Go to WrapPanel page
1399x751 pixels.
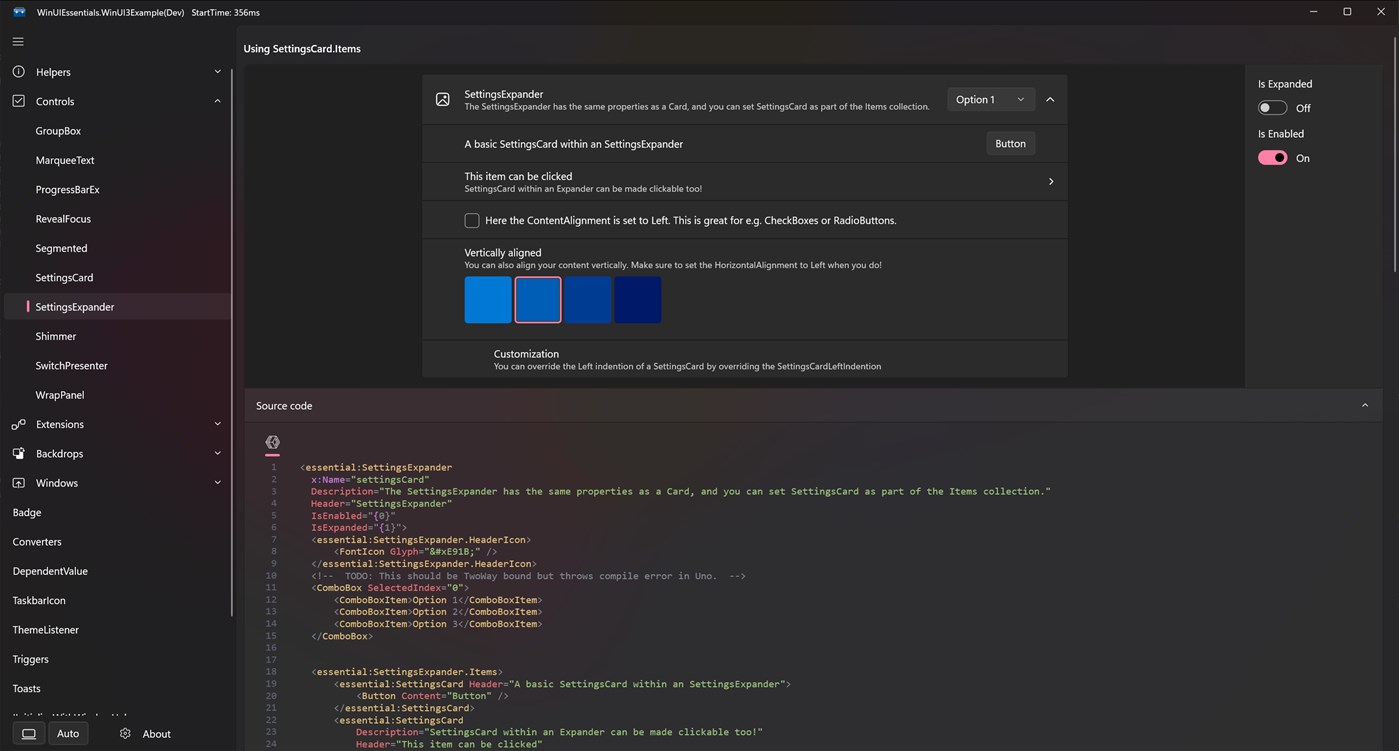(117, 395)
